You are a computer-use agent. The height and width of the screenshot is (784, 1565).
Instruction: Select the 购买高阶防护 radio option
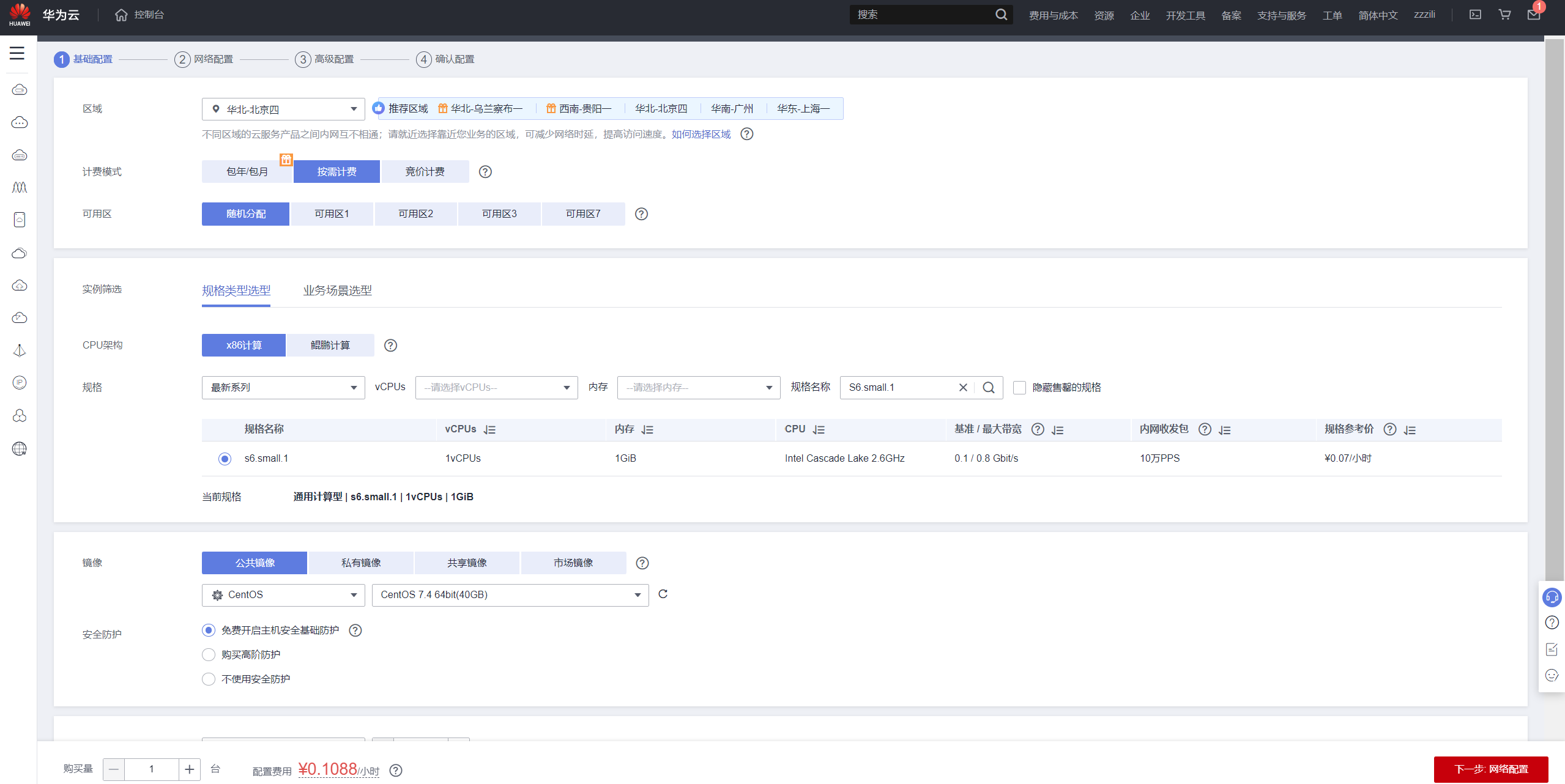pos(209,654)
